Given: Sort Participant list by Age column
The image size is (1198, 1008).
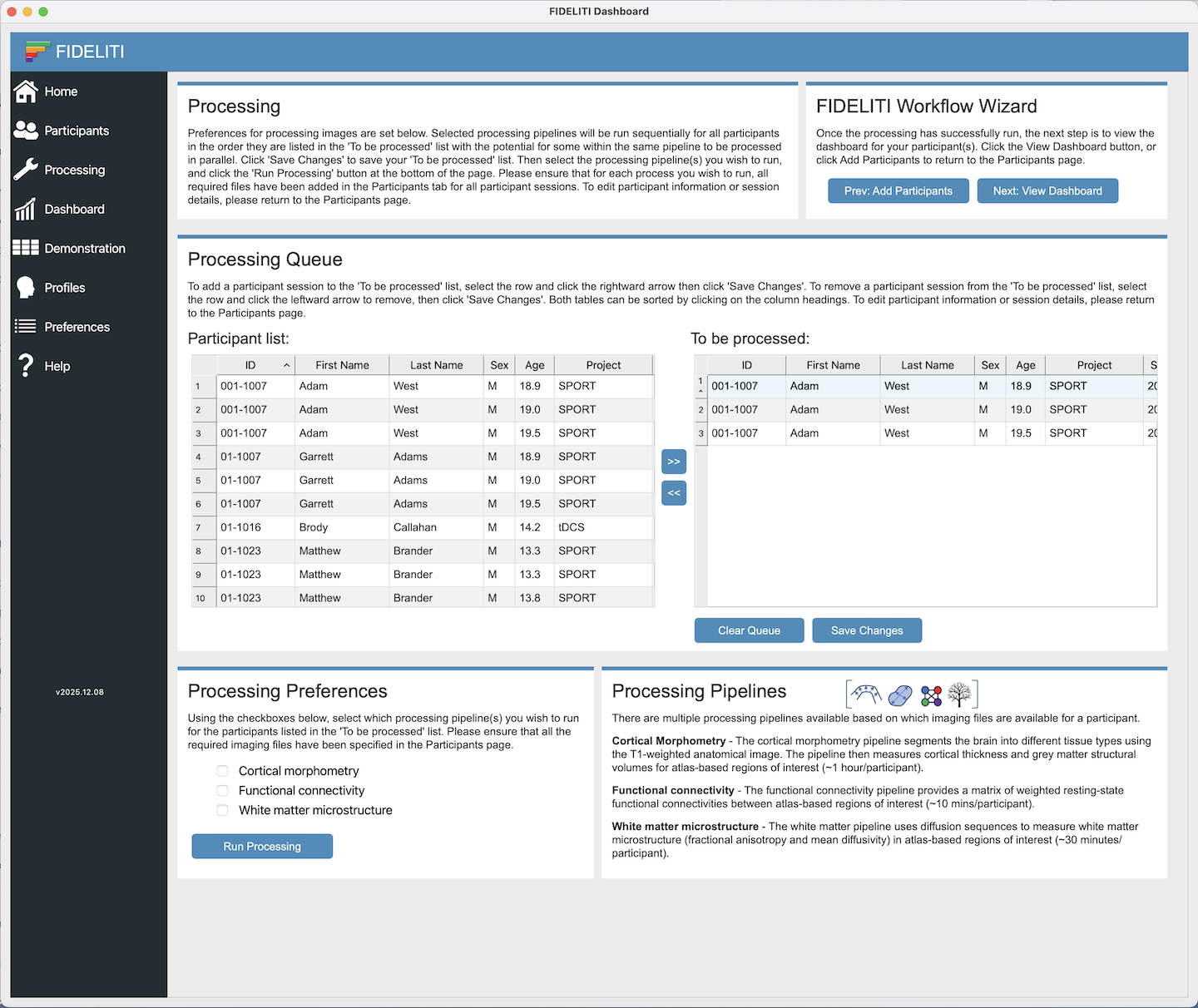Looking at the screenshot, I should [534, 365].
